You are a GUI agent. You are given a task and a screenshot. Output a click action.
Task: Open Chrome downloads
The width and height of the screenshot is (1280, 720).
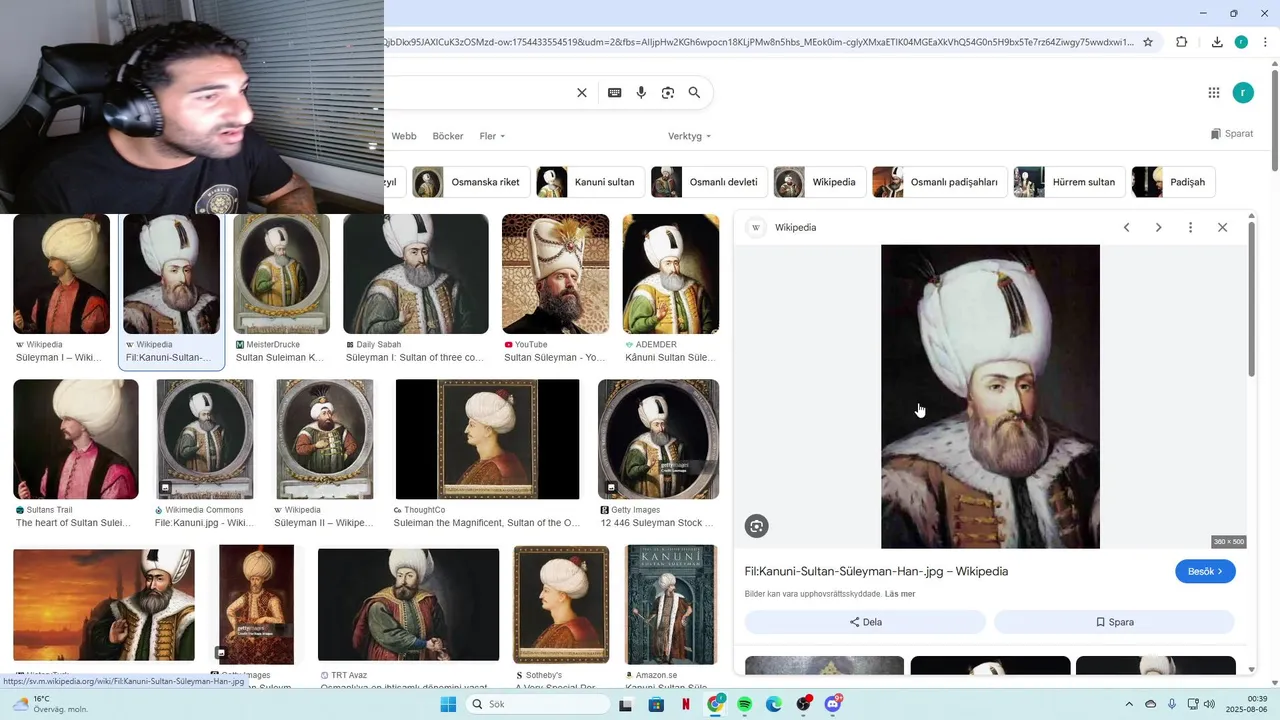[1217, 42]
